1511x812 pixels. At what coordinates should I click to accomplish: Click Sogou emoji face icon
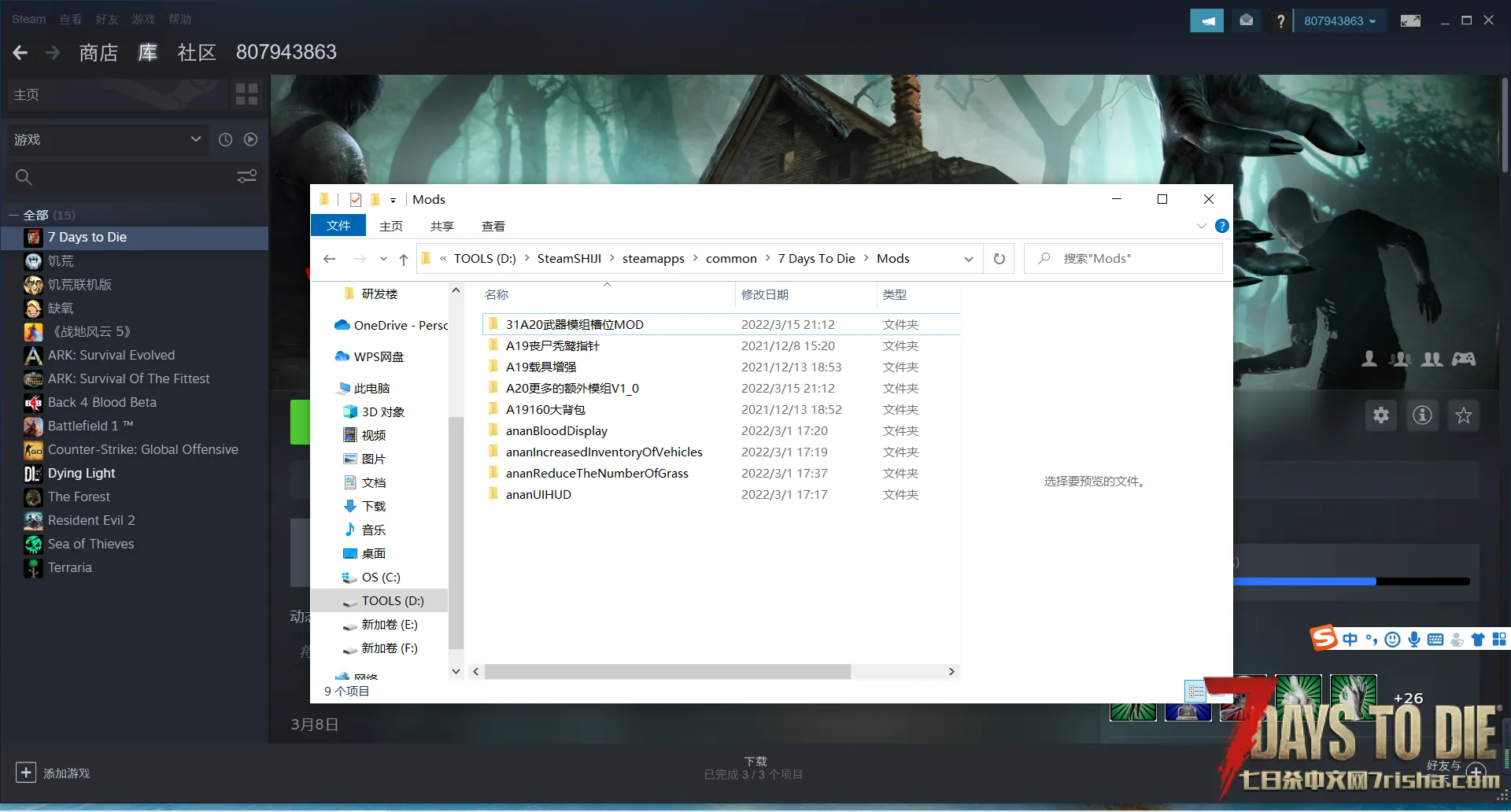(1392, 640)
